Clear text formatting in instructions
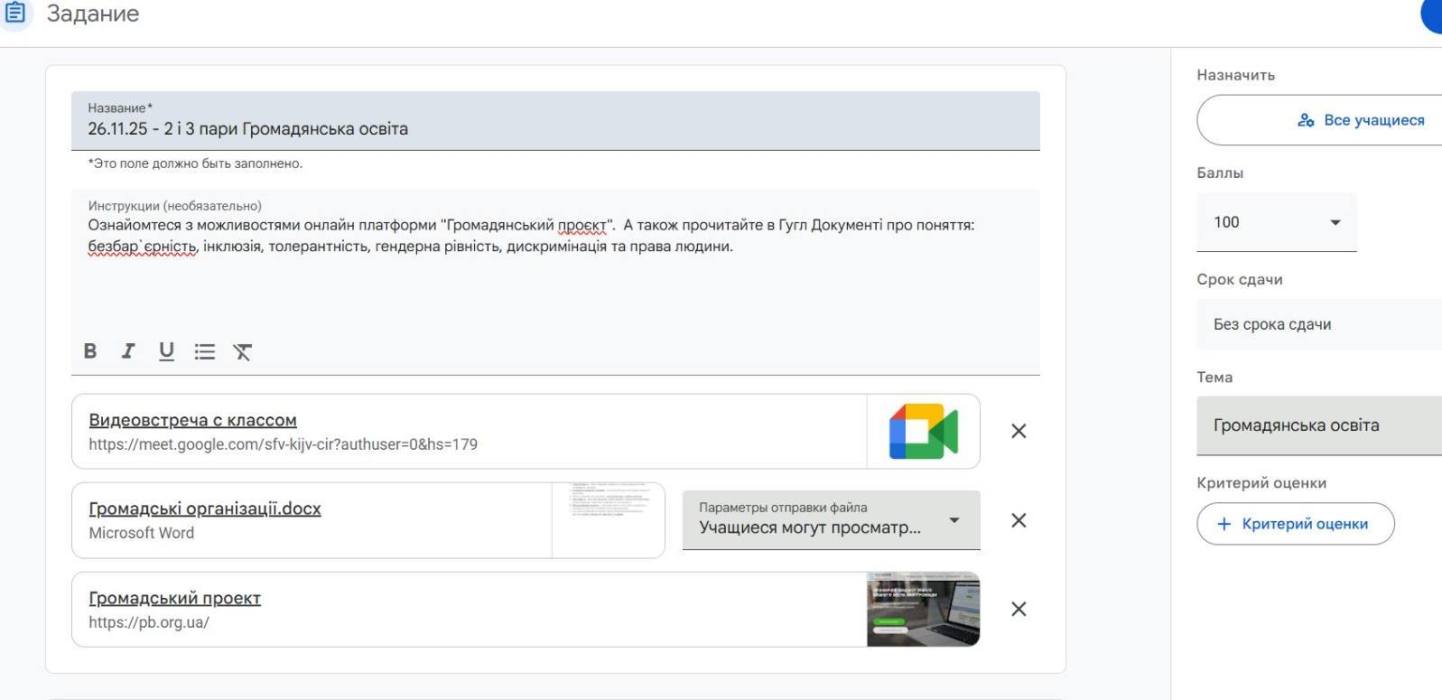Image resolution: width=1442 pixels, height=700 pixels. [x=242, y=351]
